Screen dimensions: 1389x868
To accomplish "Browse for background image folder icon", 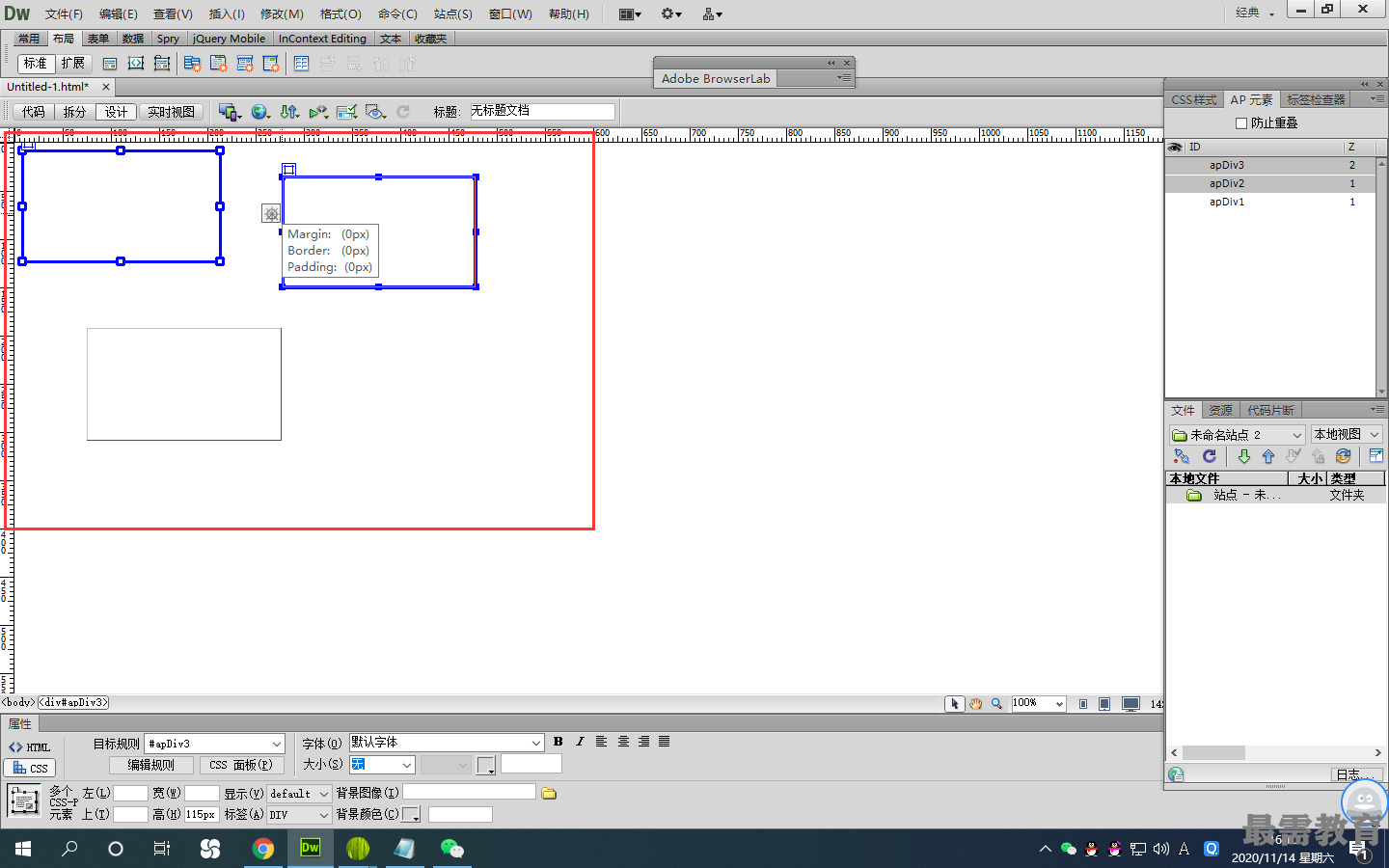I will tap(549, 793).
